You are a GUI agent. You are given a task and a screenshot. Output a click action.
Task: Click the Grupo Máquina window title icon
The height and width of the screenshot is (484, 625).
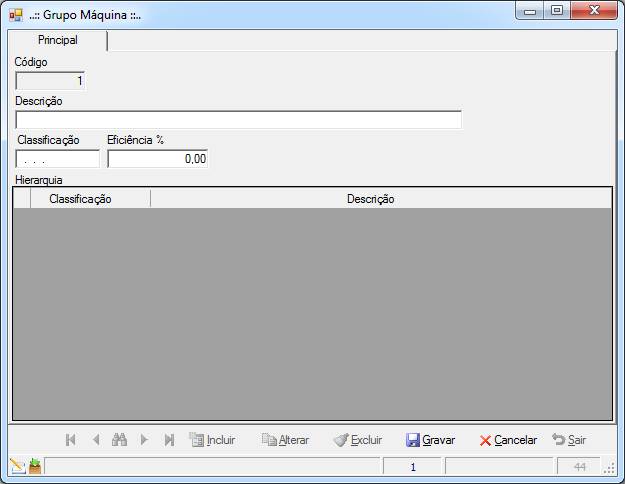[16, 15]
